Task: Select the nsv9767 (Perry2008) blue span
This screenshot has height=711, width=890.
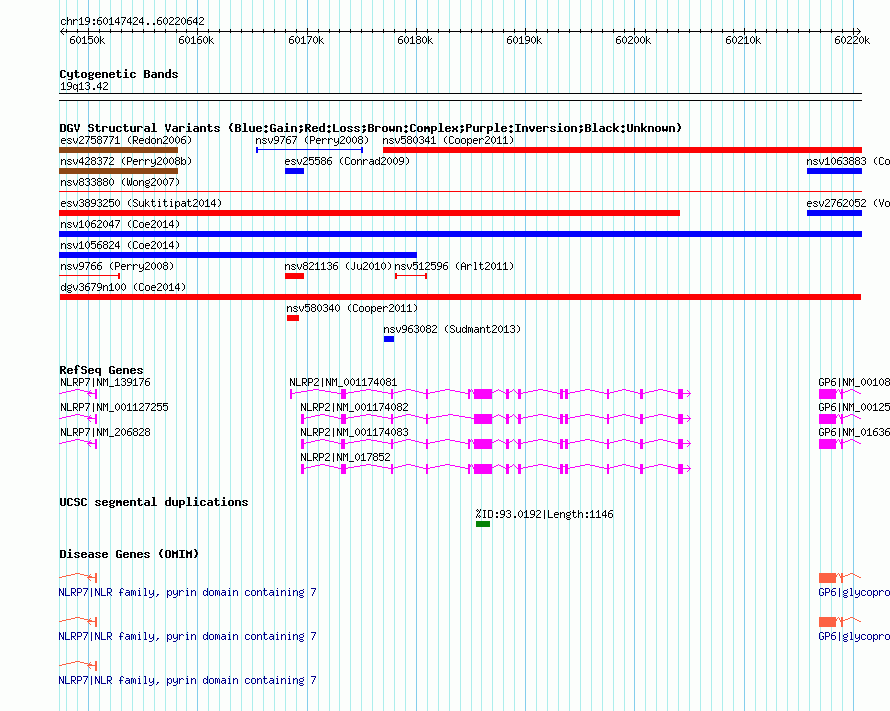Action: click(x=309, y=150)
